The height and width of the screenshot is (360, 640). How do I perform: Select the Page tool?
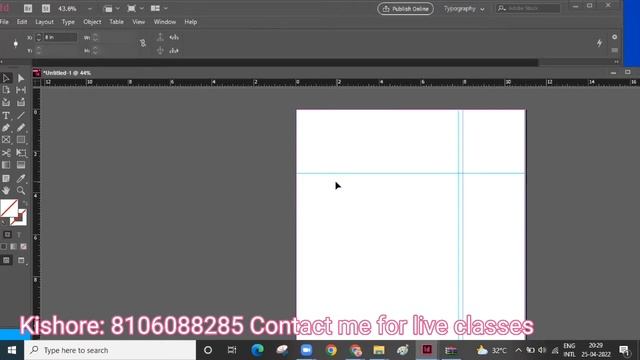point(6,90)
